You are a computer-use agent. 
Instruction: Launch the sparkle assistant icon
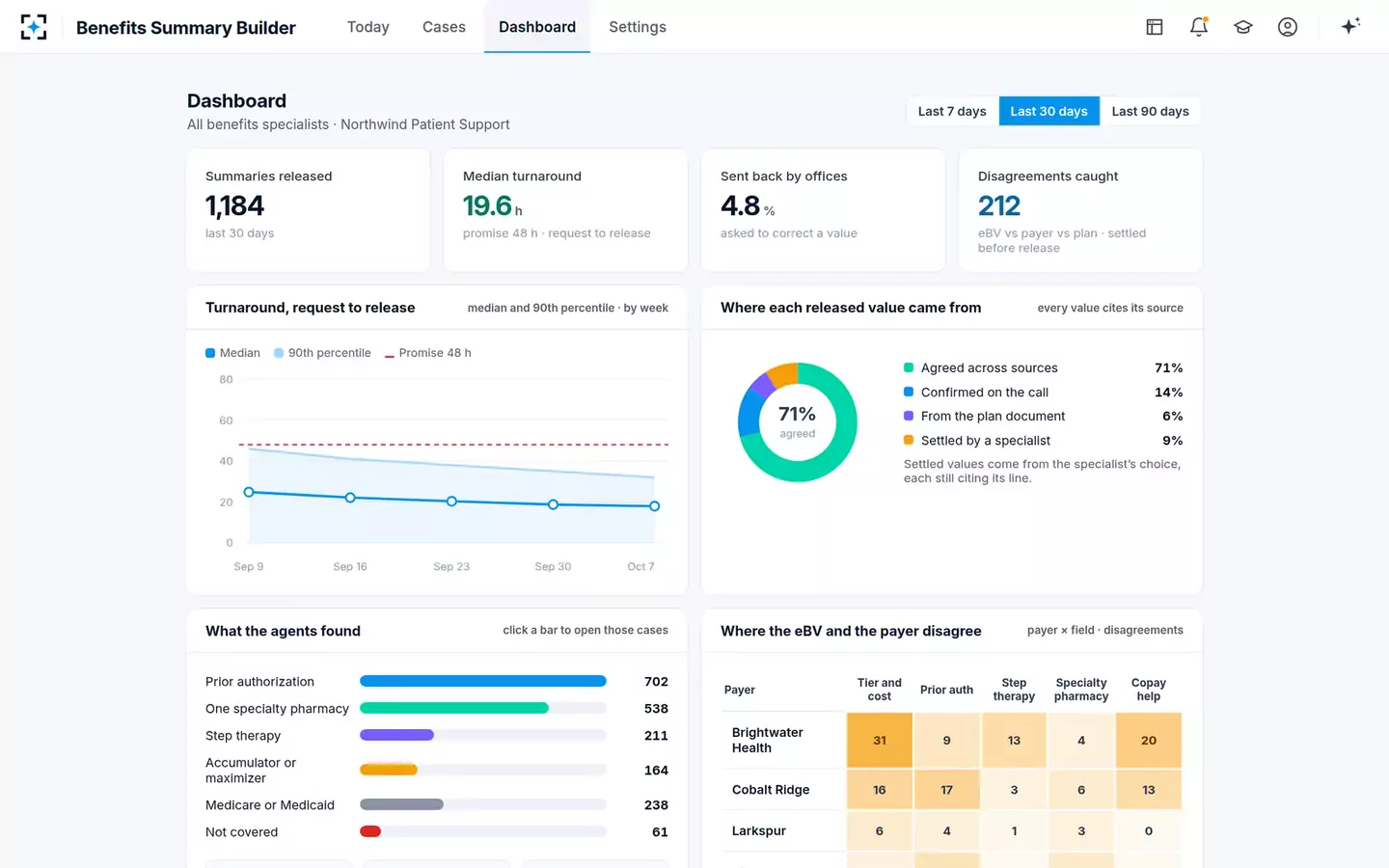1350,26
